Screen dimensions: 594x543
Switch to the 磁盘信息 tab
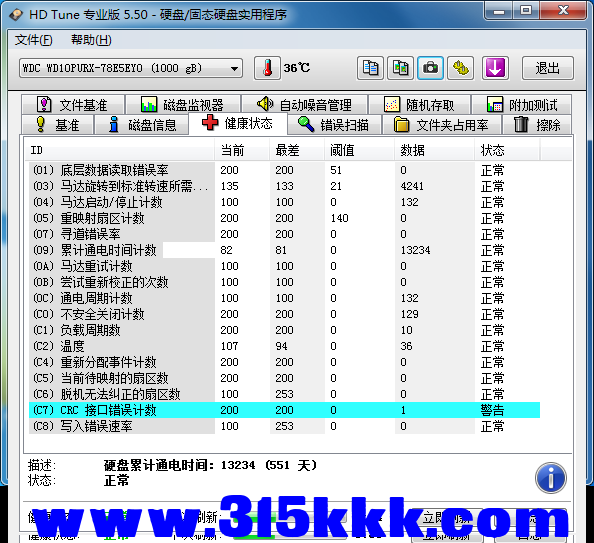click(142, 125)
